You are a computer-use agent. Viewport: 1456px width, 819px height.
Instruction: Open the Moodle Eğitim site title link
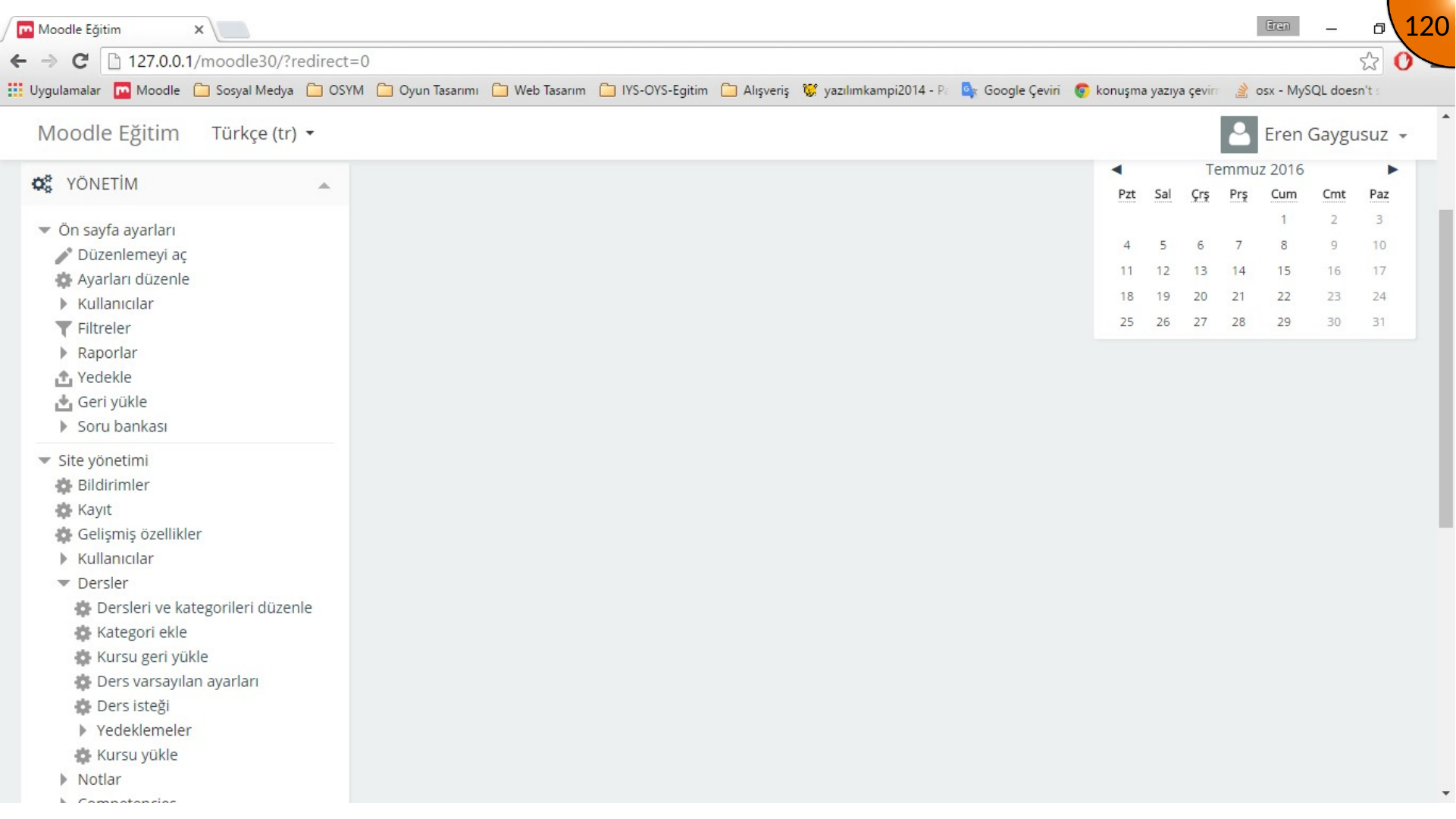point(108,133)
